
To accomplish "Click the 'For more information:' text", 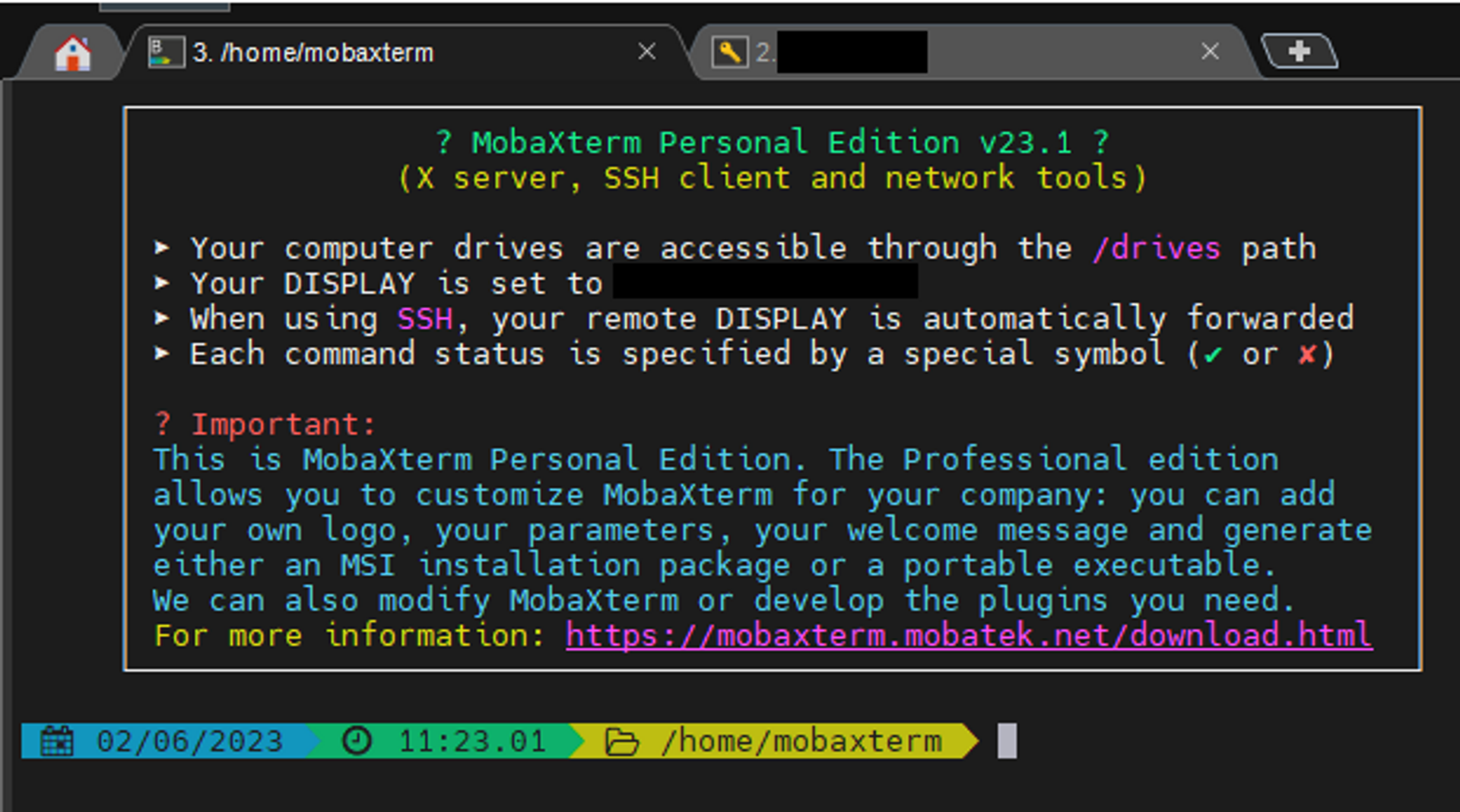I will pos(350,635).
